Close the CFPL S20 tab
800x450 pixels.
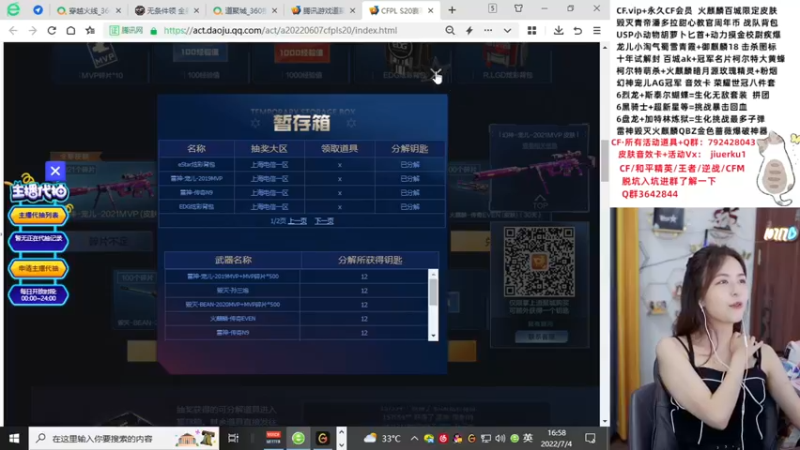coord(431,10)
